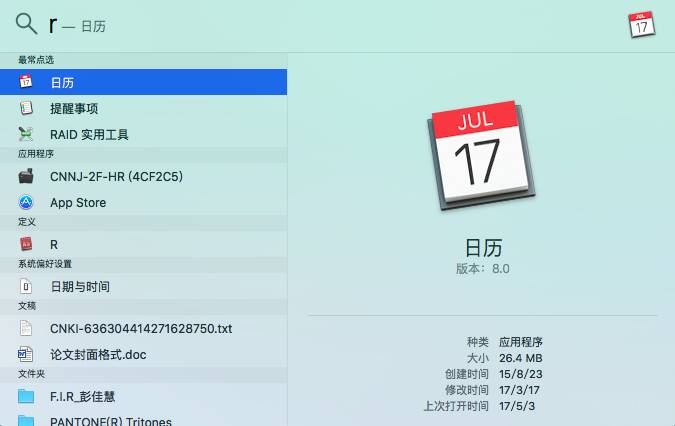Screen dimensions: 675x426
Task: Open the 提醒事项 Reminders result
Action: pyautogui.click(x=74, y=108)
